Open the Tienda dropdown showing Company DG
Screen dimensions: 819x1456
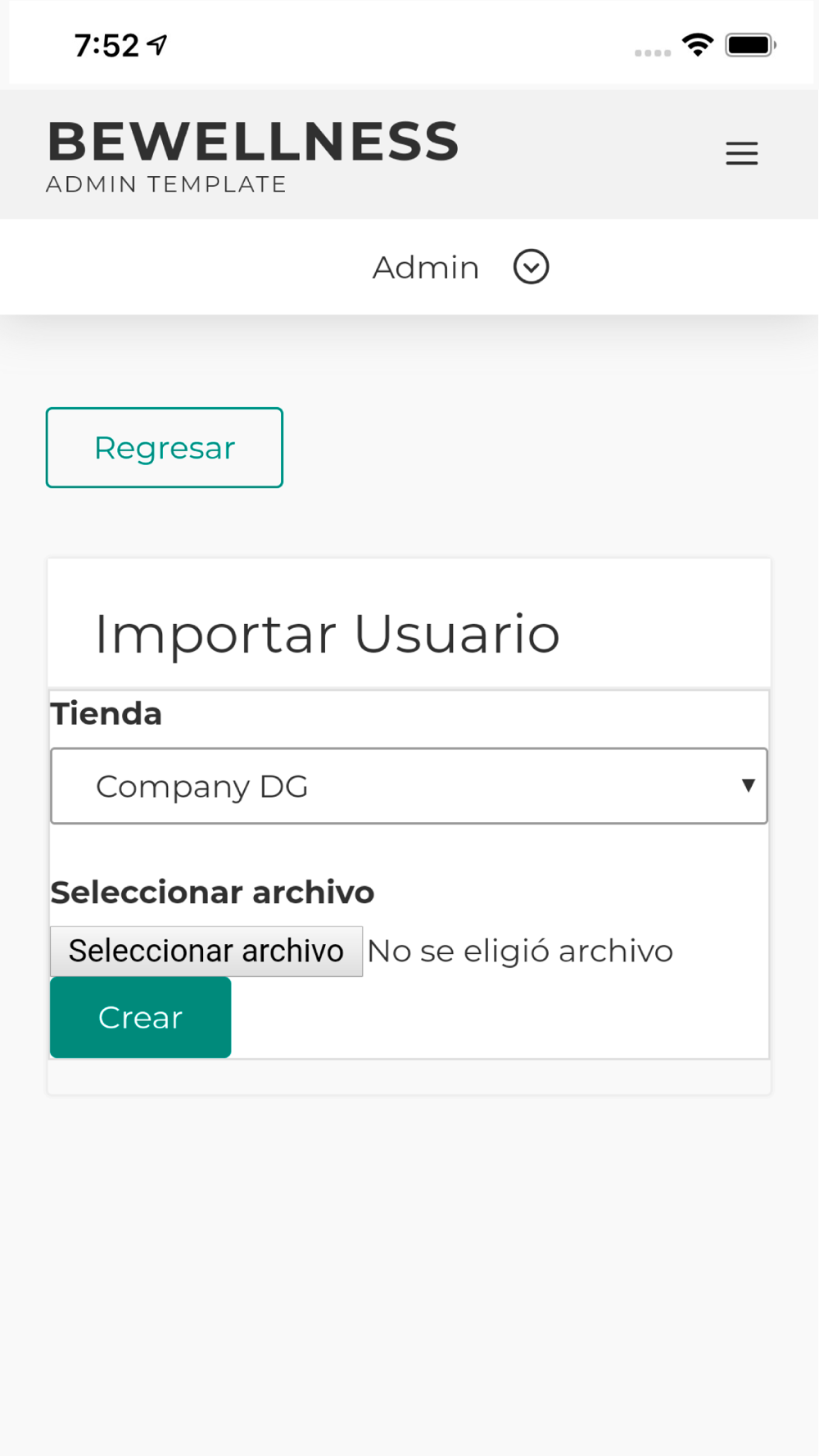tap(409, 786)
